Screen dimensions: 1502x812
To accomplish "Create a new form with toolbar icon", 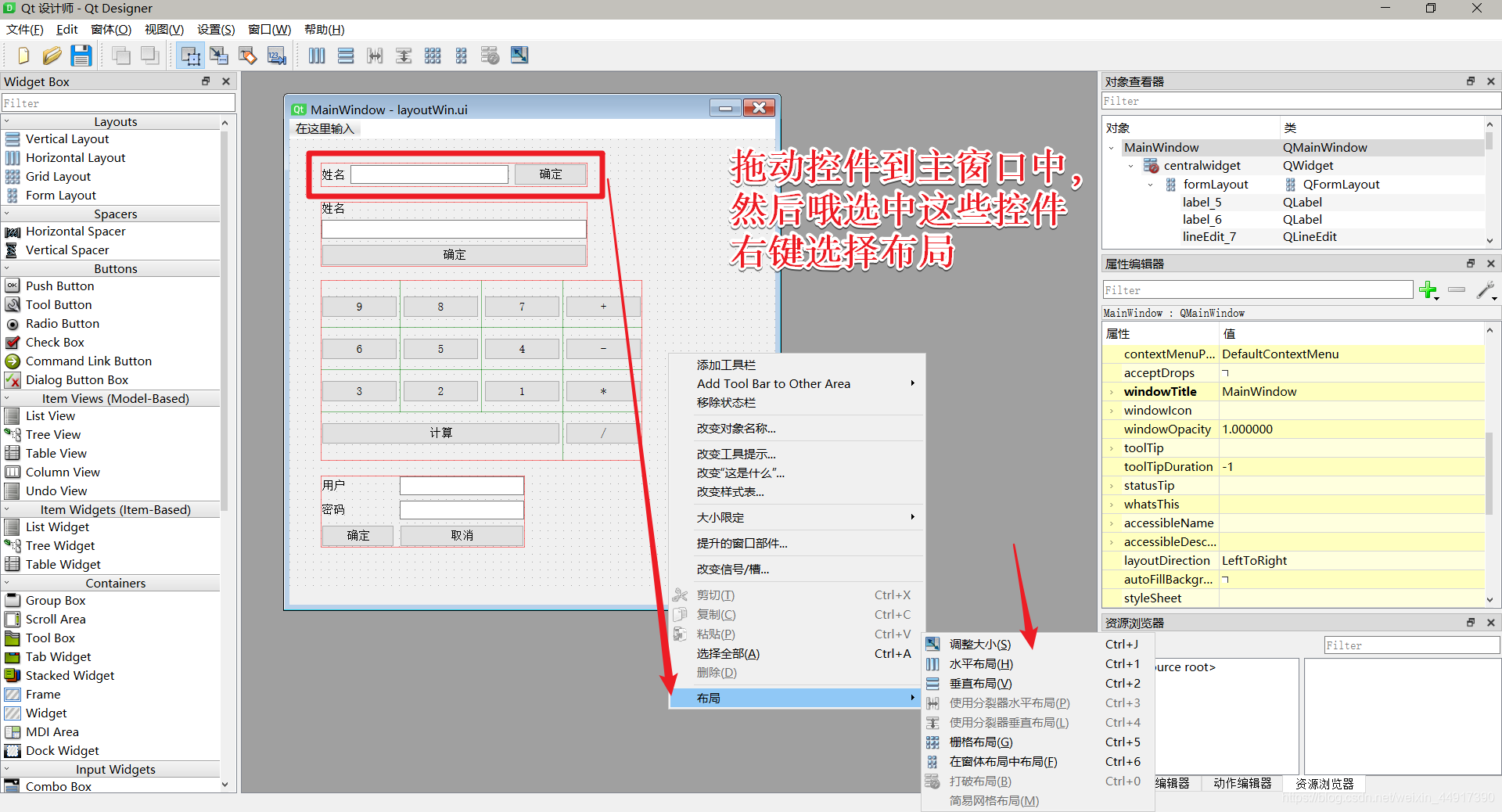I will (x=23, y=56).
